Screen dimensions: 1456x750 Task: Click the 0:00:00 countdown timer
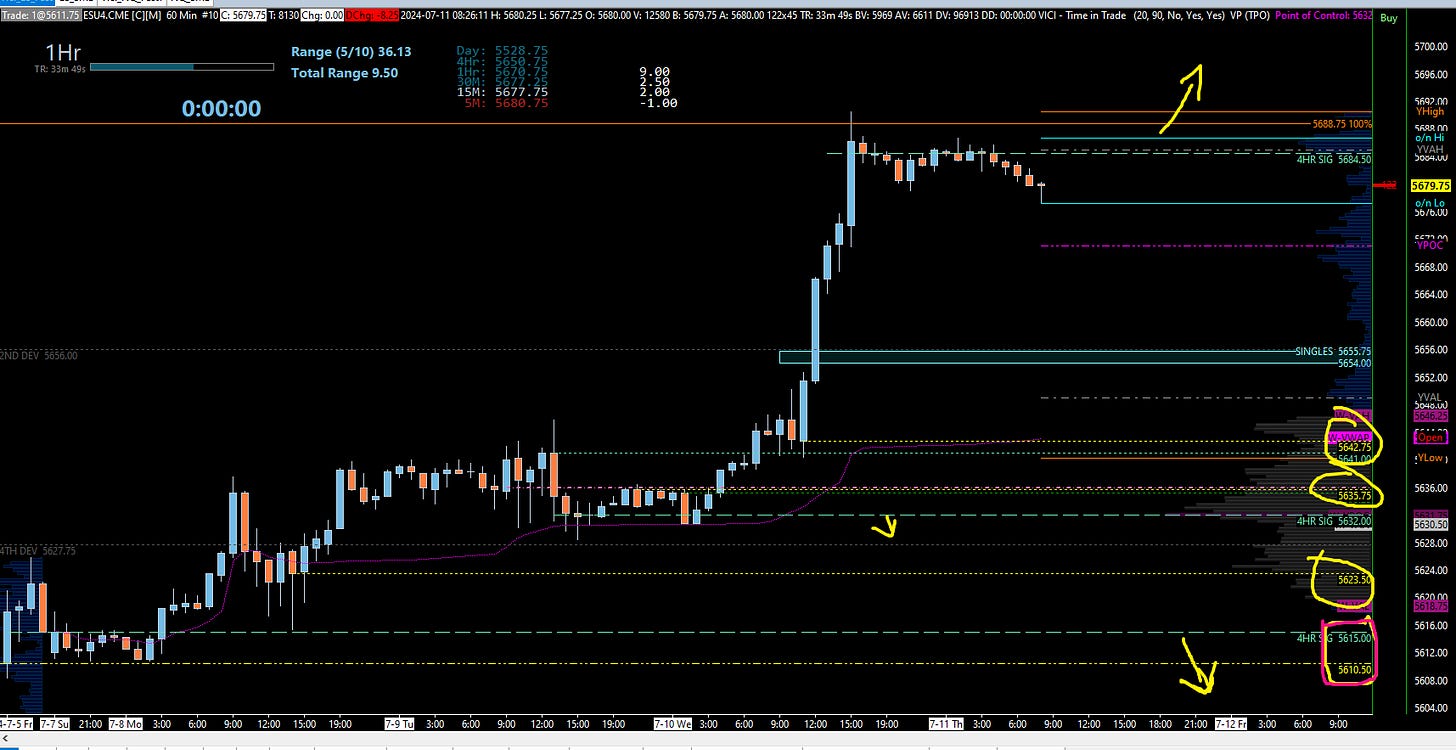221,108
